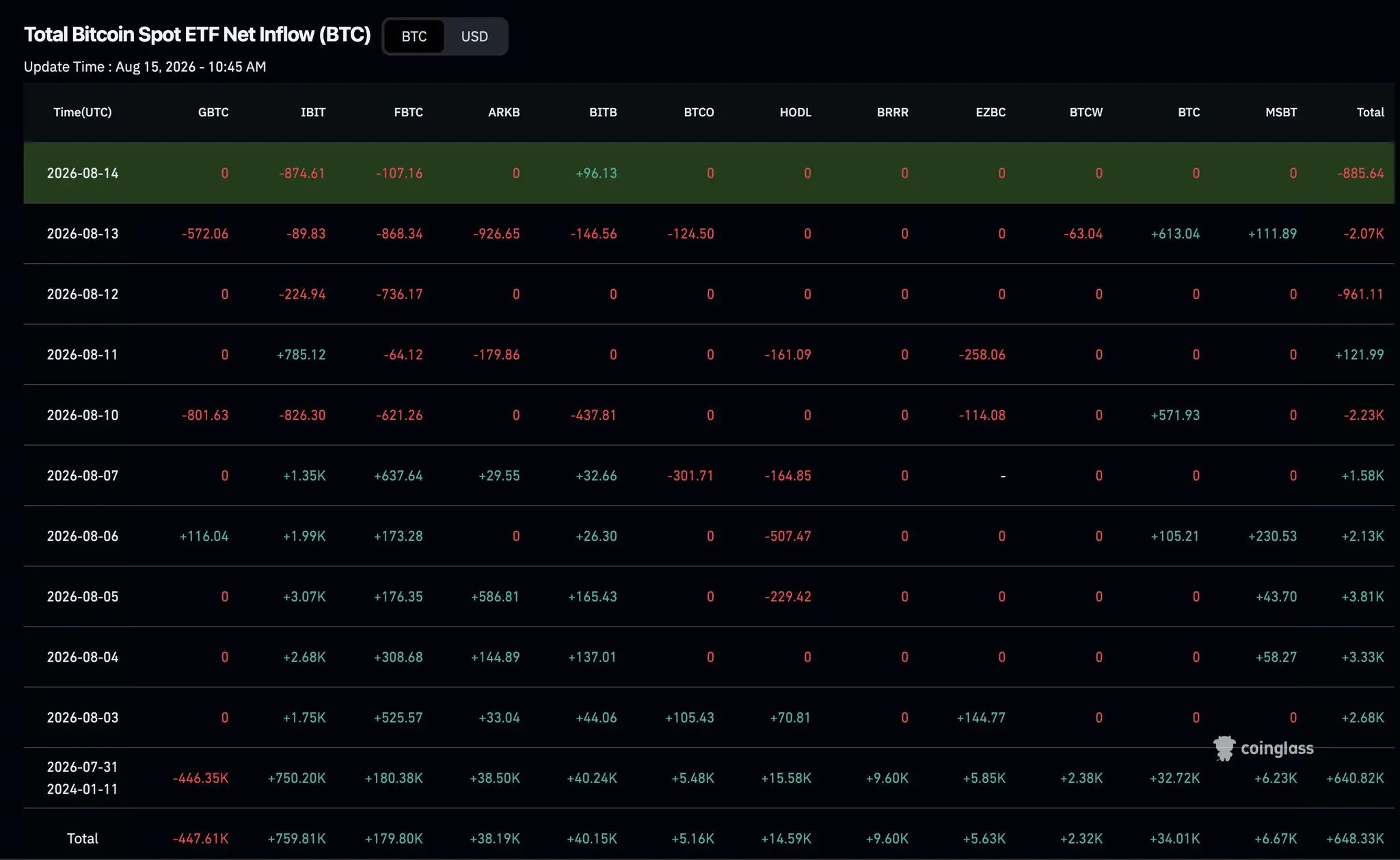Click the Update Time text
The height and width of the screenshot is (860, 1400).
(145, 67)
